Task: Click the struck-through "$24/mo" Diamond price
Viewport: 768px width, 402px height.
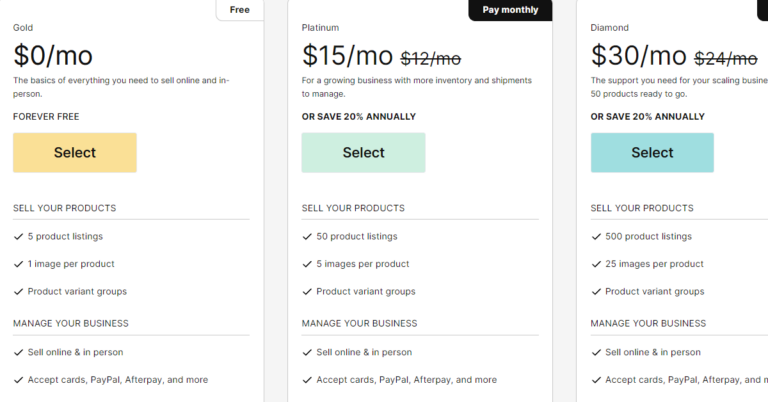Action: point(725,58)
